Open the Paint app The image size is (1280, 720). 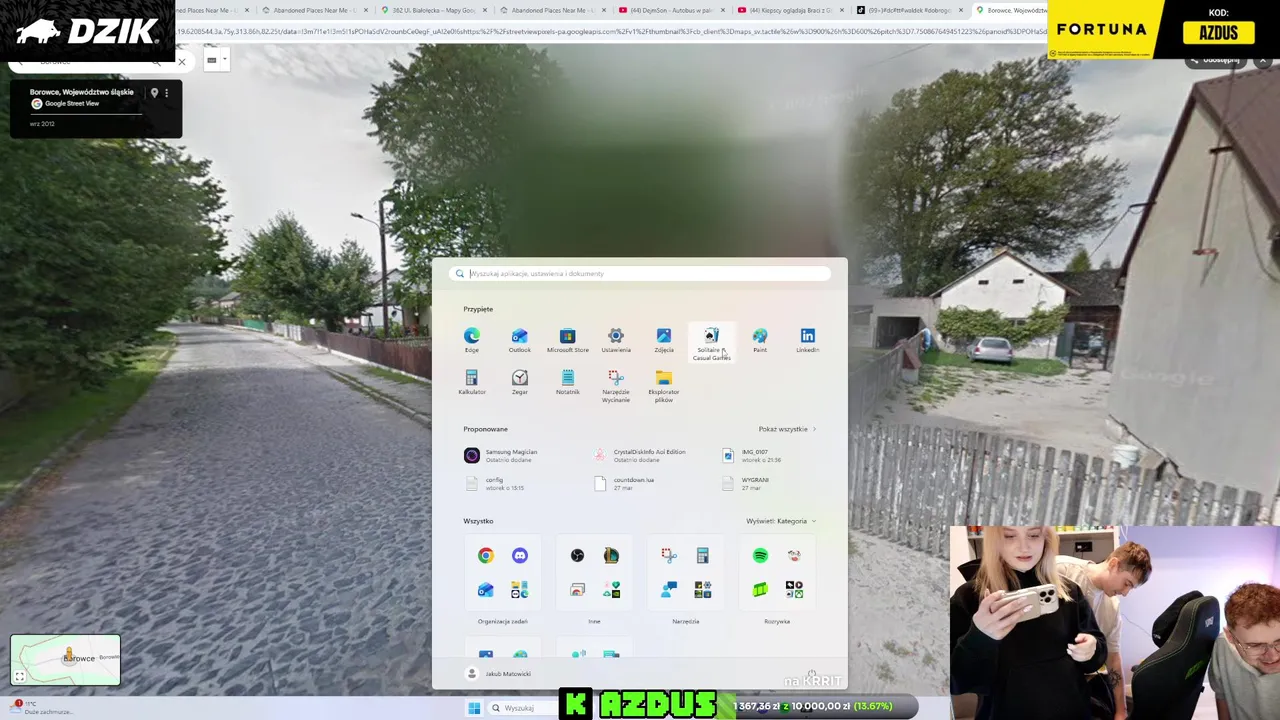[760, 340]
